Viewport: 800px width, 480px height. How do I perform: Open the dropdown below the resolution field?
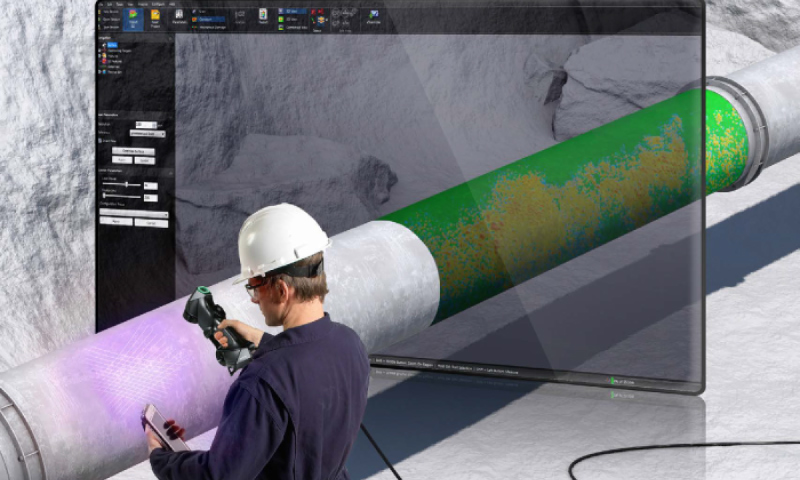(x=147, y=133)
